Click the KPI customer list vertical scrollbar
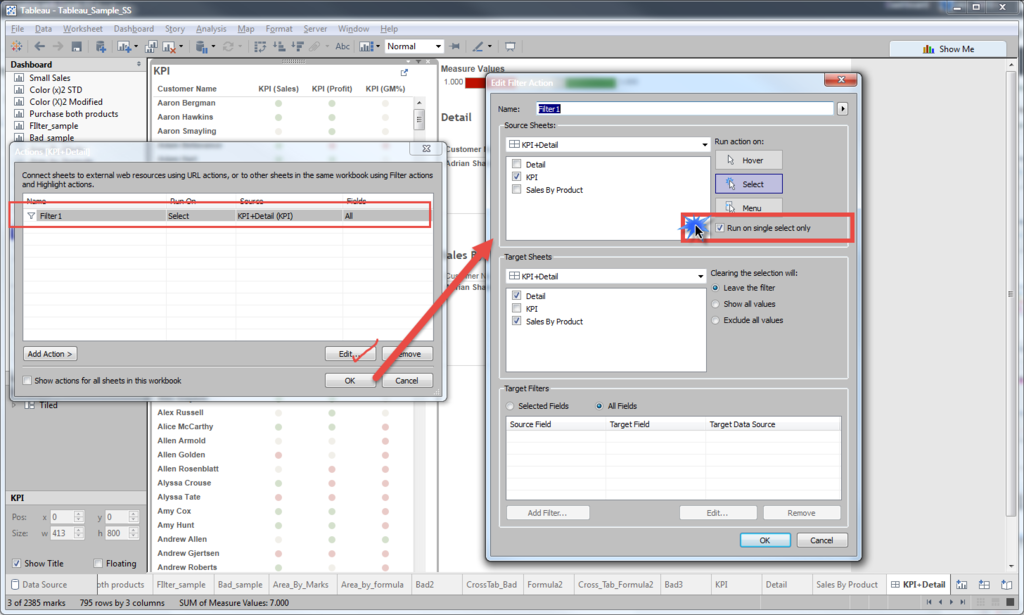 click(419, 121)
